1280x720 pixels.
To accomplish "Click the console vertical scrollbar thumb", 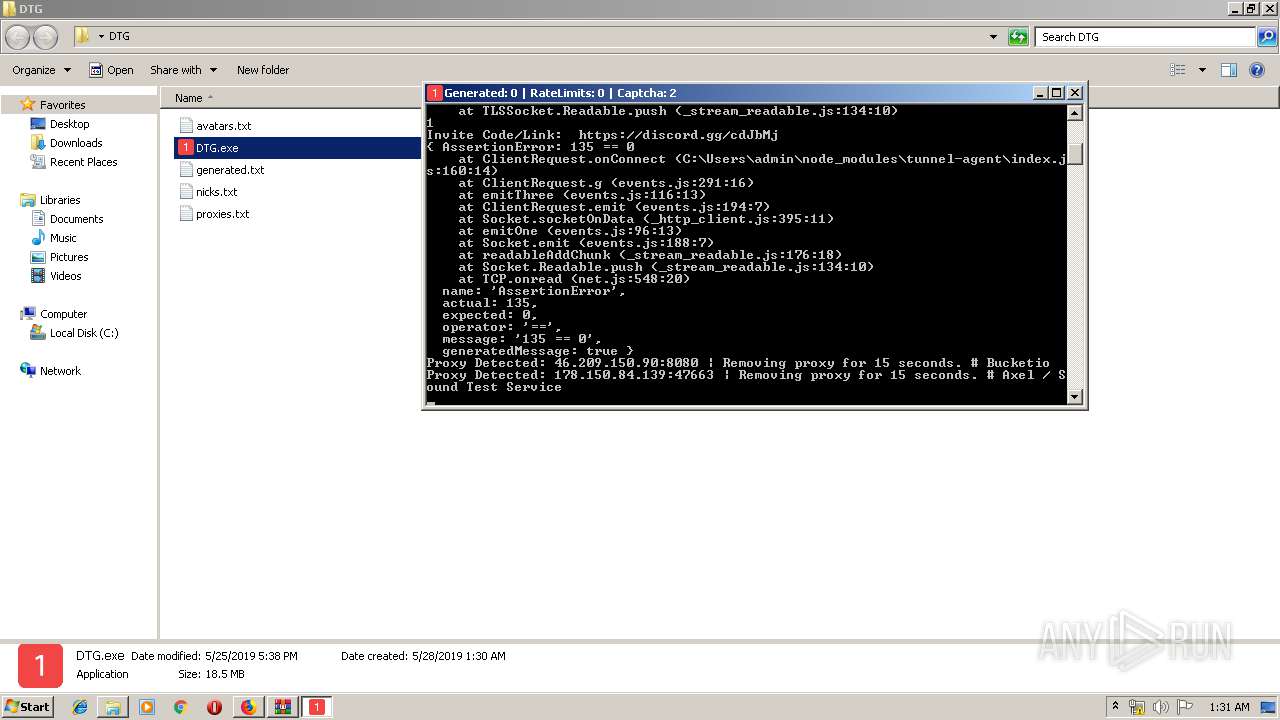I will coord(1075,154).
